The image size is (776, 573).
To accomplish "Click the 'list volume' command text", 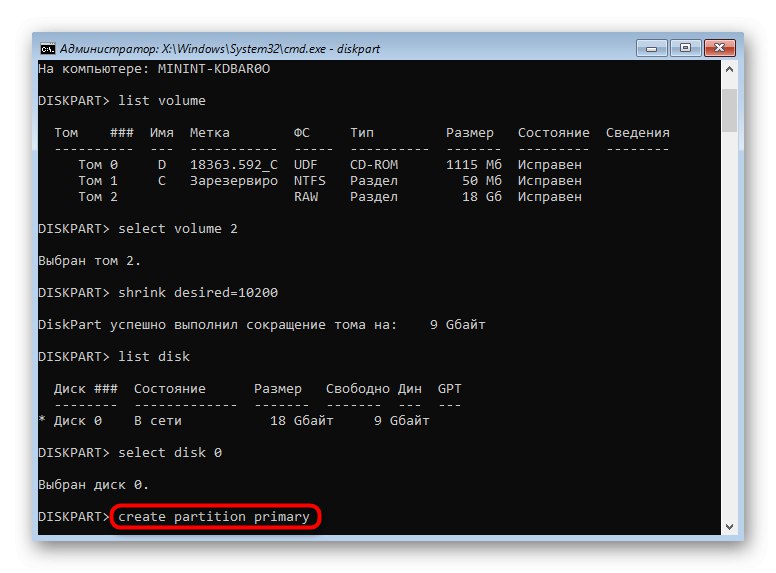I will coord(162,100).
